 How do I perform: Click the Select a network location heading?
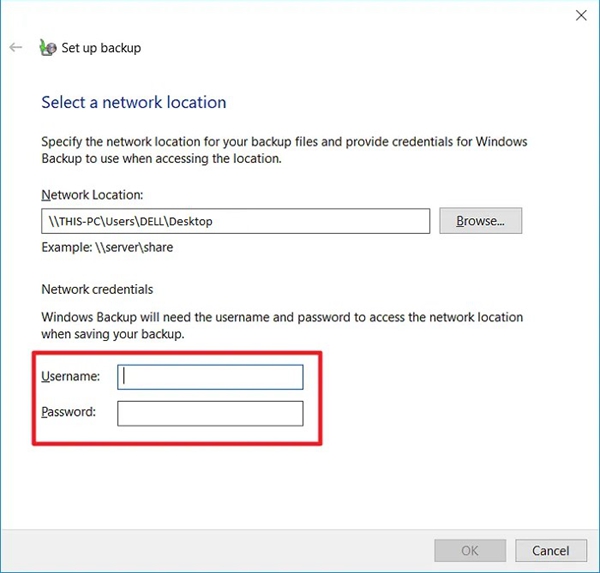point(134,102)
